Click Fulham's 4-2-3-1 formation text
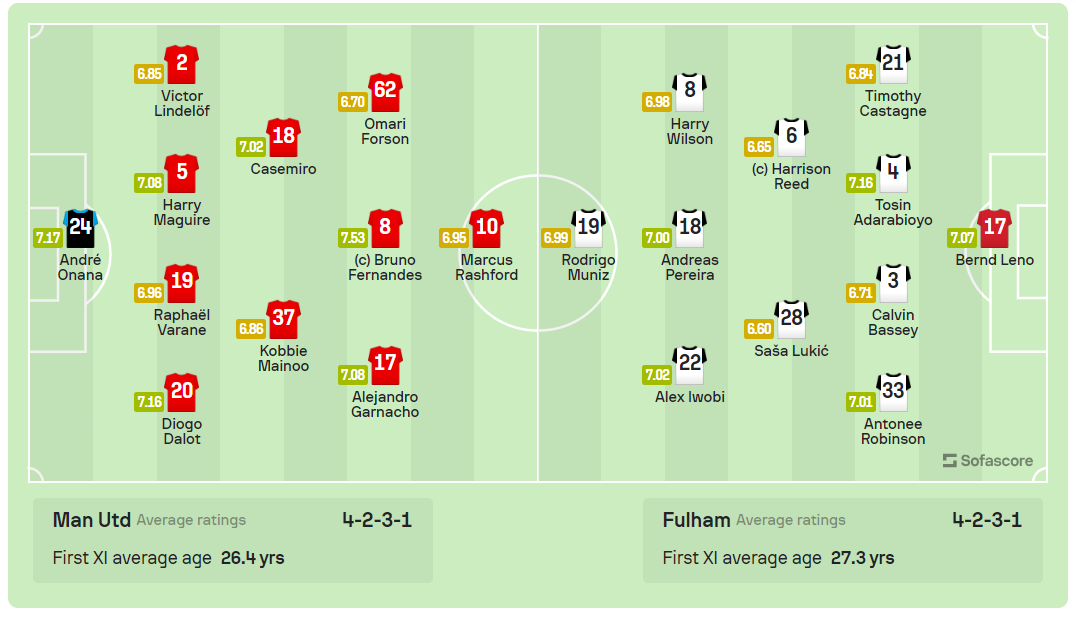Screen dimensions: 1076x617 [986, 520]
